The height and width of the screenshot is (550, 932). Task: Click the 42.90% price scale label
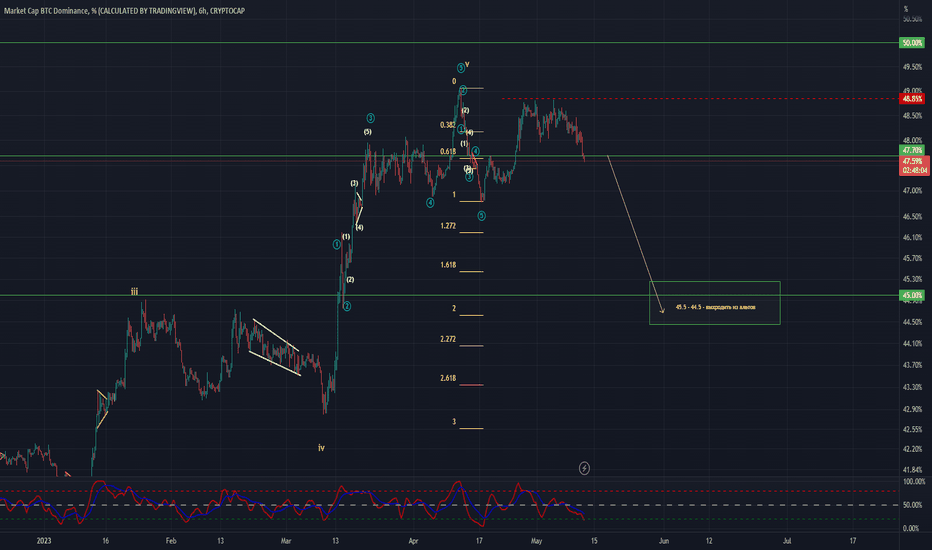912,409
